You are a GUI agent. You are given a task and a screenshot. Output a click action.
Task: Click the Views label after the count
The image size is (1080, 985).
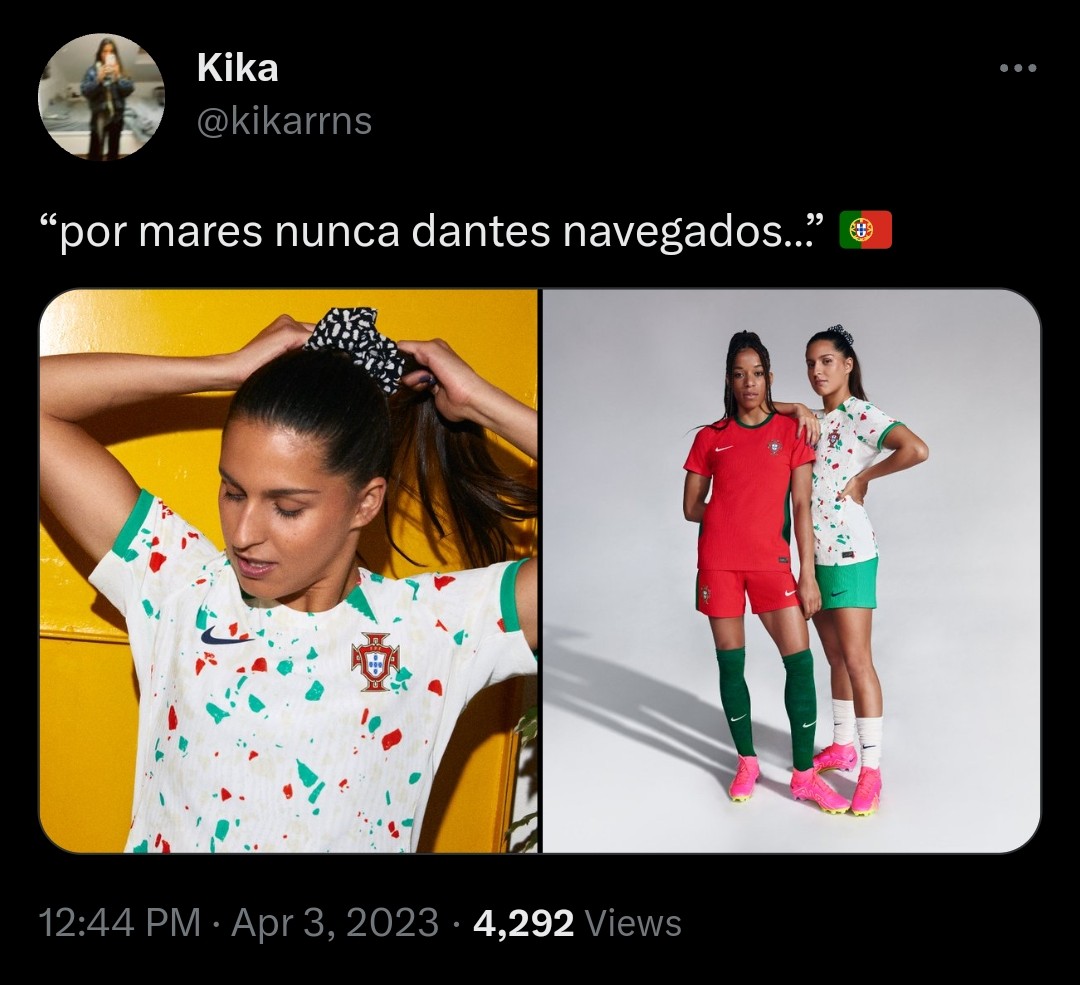click(633, 923)
